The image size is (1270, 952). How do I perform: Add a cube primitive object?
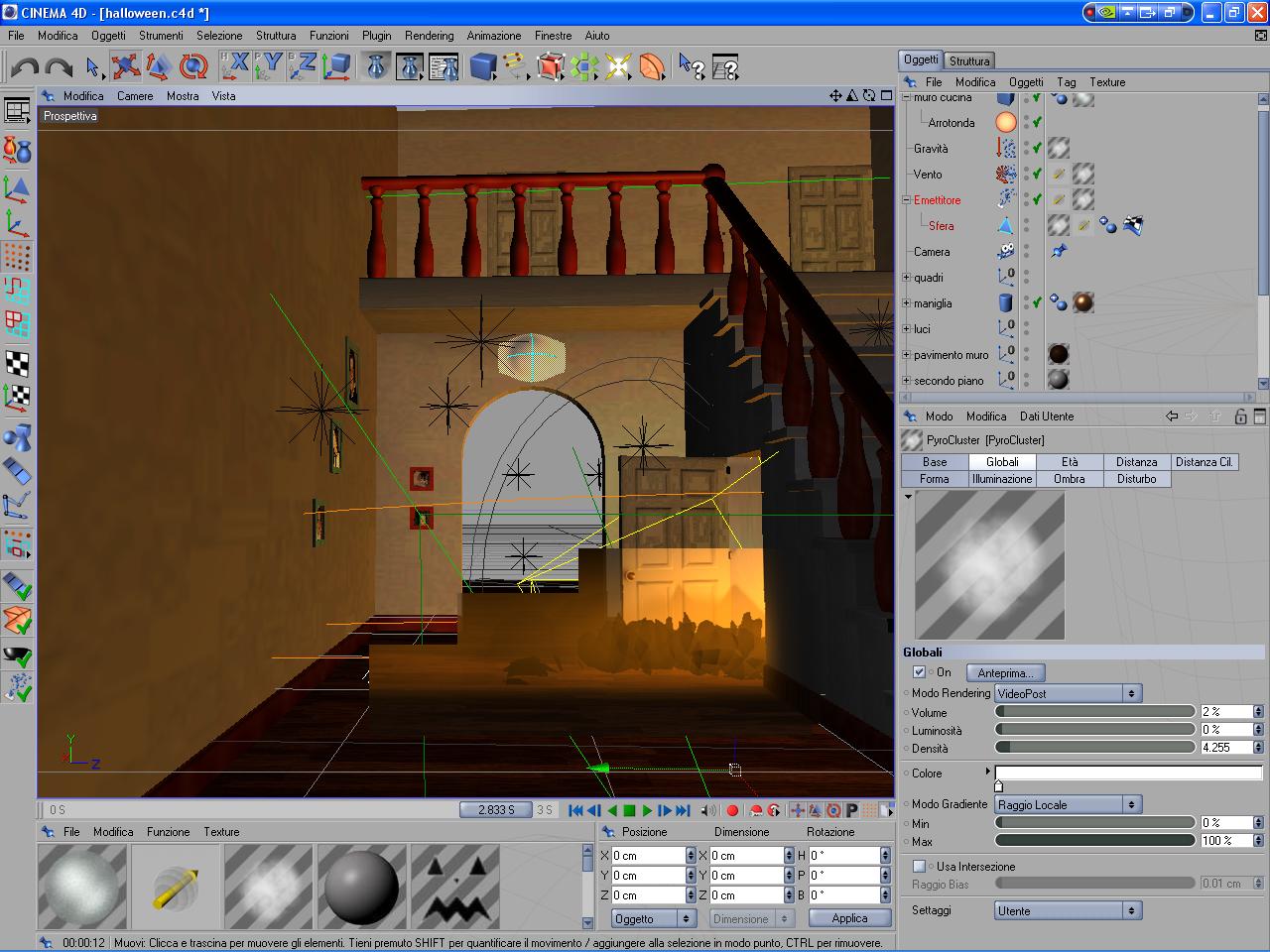point(483,66)
